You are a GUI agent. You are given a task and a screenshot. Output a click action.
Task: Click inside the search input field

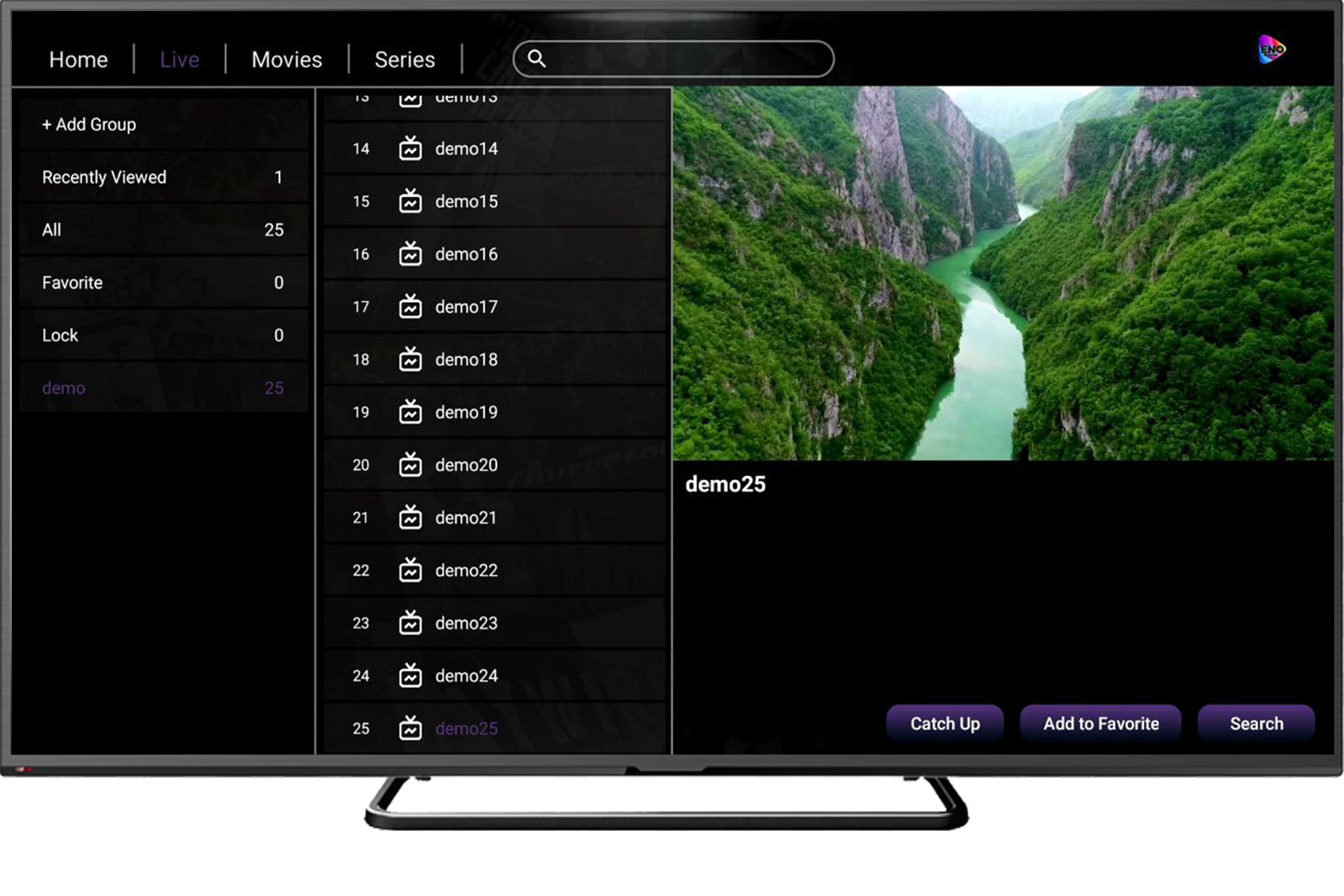tap(685, 59)
